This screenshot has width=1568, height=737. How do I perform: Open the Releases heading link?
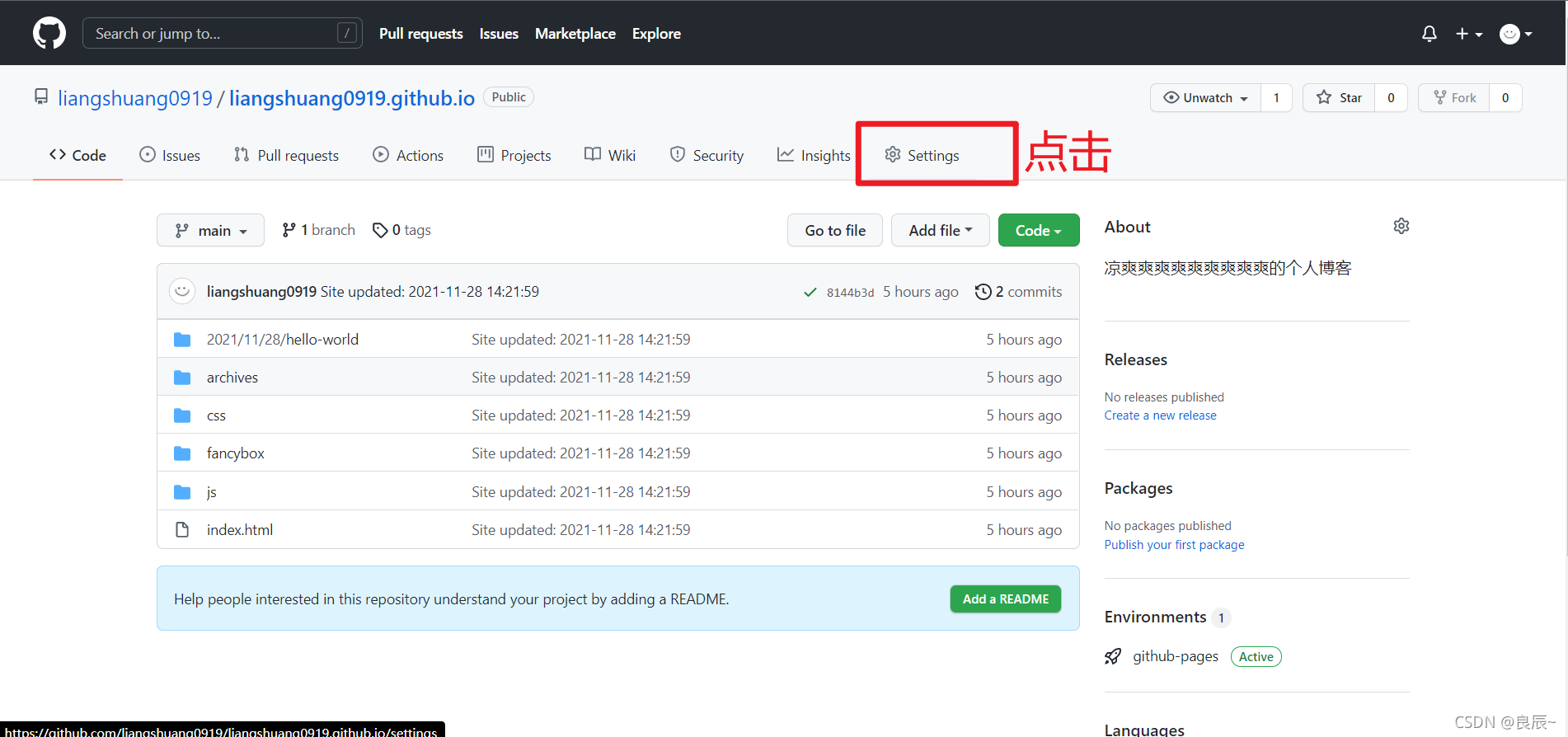(1136, 360)
